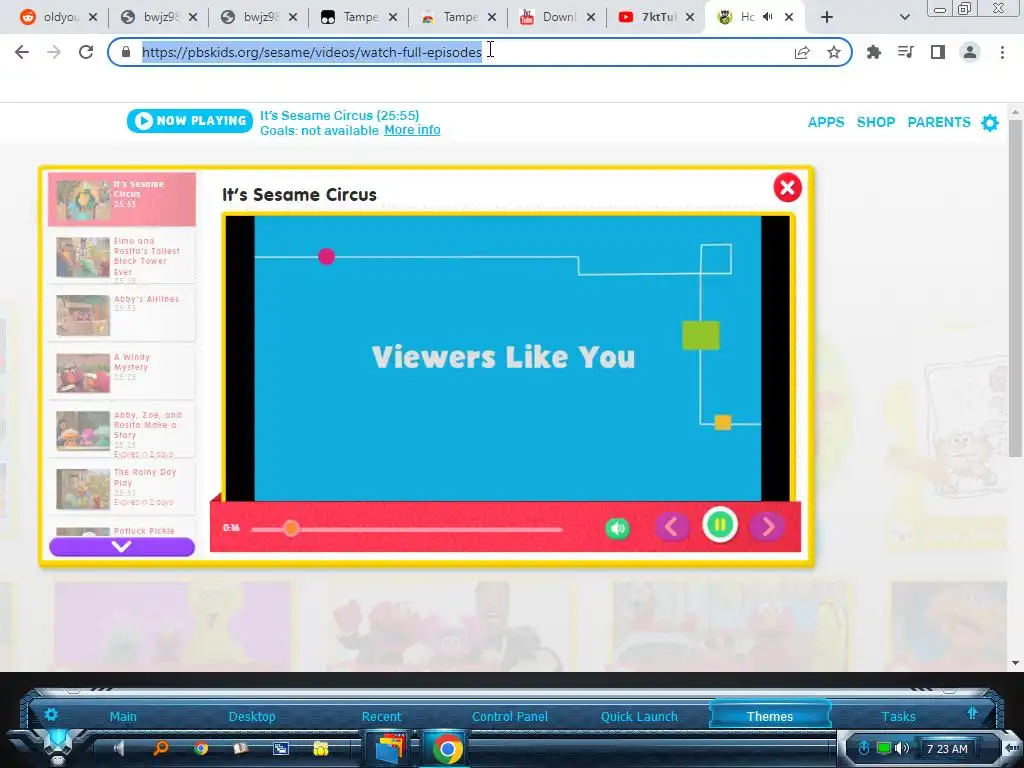Open the Chrome profile icon
This screenshot has height=768, width=1024.
(x=970, y=52)
